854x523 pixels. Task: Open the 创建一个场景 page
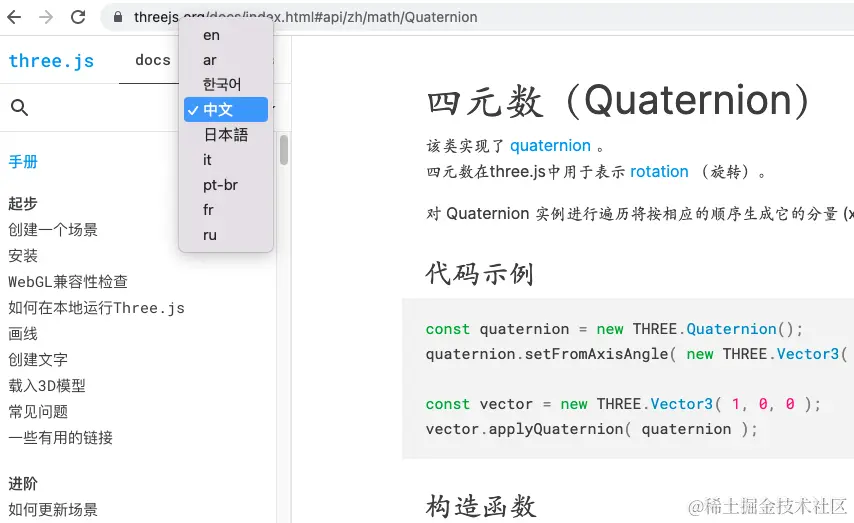coord(53,230)
